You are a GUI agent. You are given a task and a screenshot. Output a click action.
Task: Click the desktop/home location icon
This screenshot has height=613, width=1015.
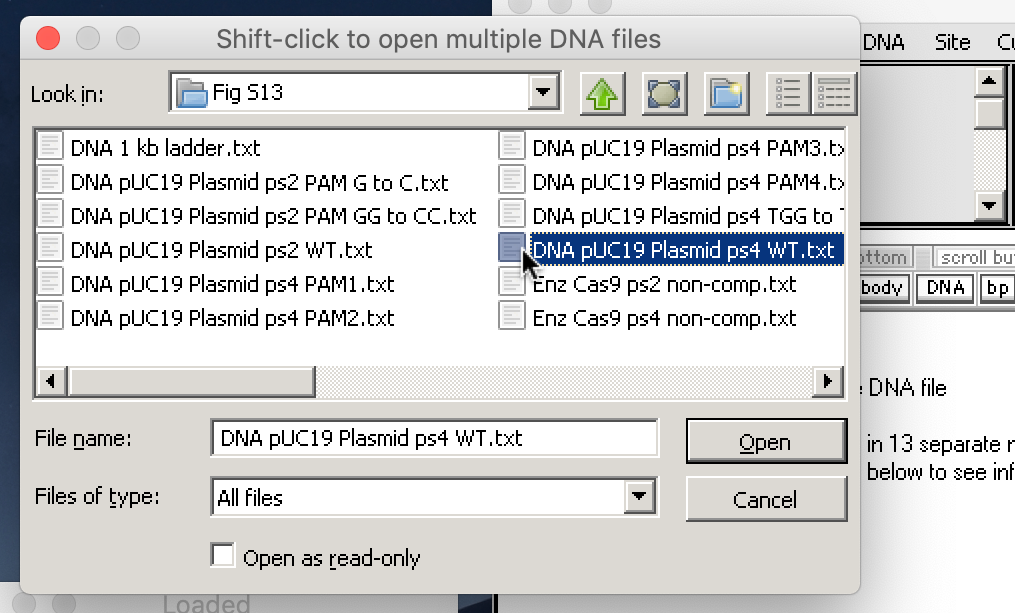pyautogui.click(x=665, y=94)
